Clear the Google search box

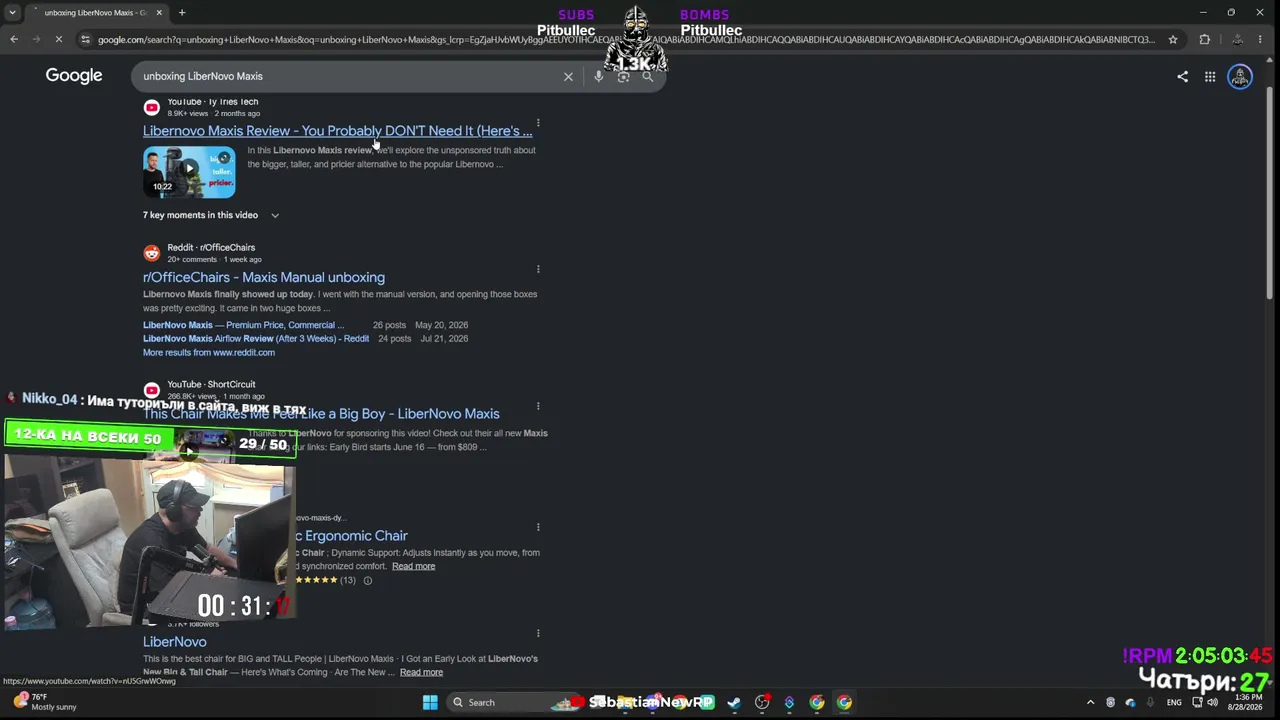click(x=568, y=76)
